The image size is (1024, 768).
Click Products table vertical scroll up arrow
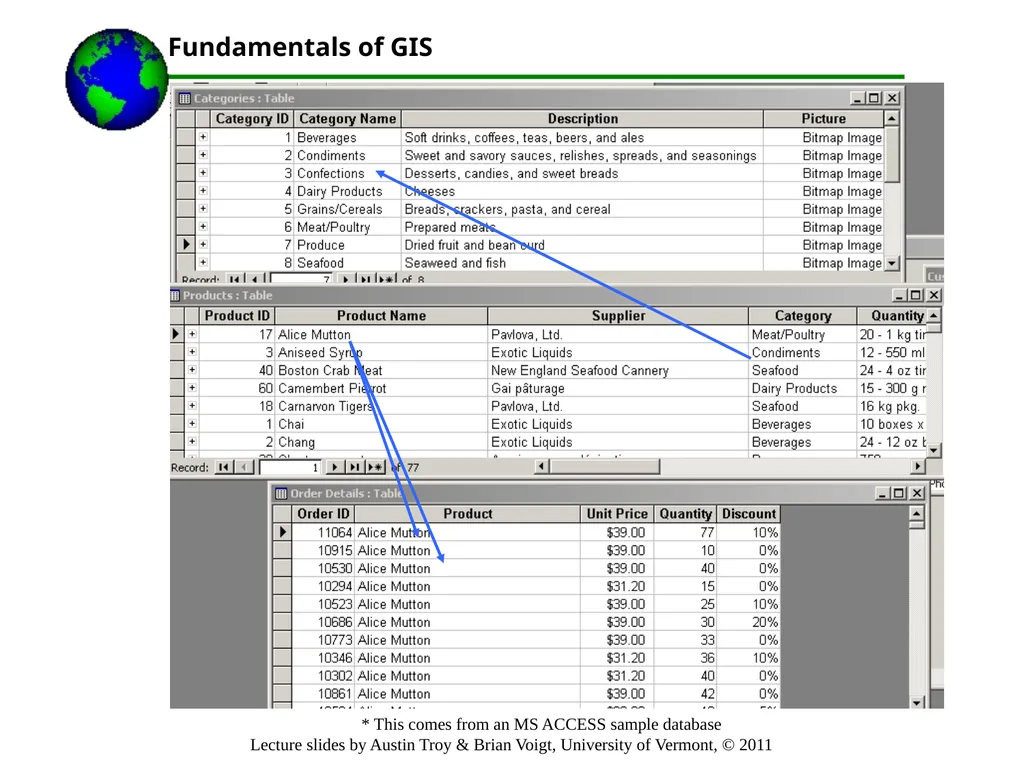tap(934, 315)
